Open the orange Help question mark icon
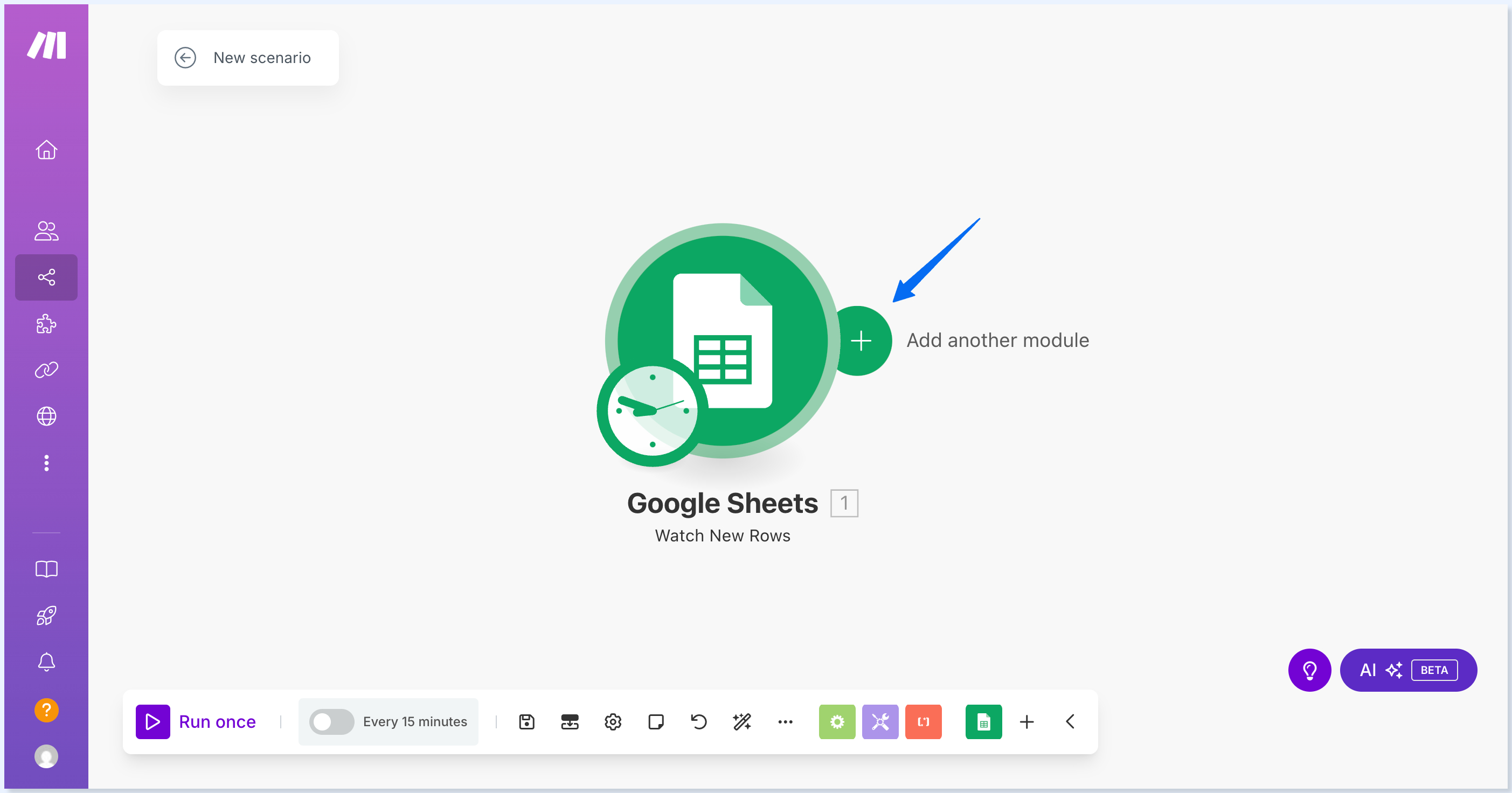1512x793 pixels. (46, 709)
